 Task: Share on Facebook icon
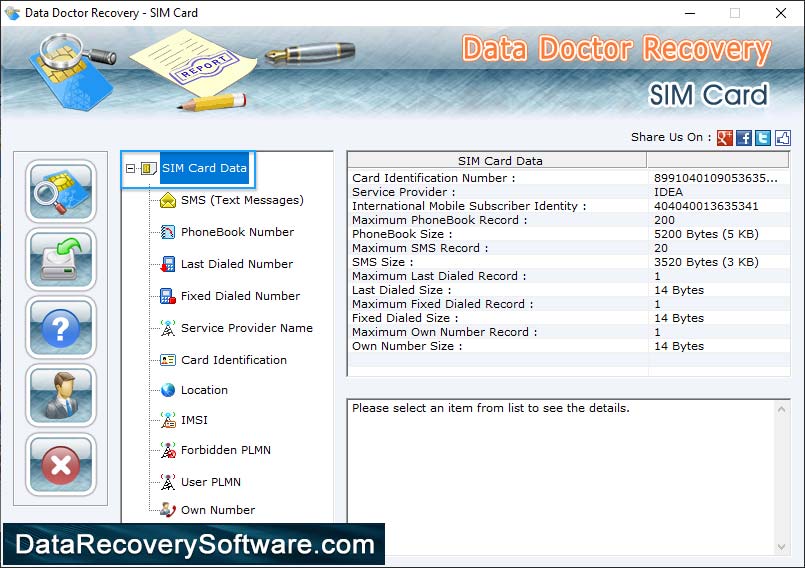pos(744,138)
